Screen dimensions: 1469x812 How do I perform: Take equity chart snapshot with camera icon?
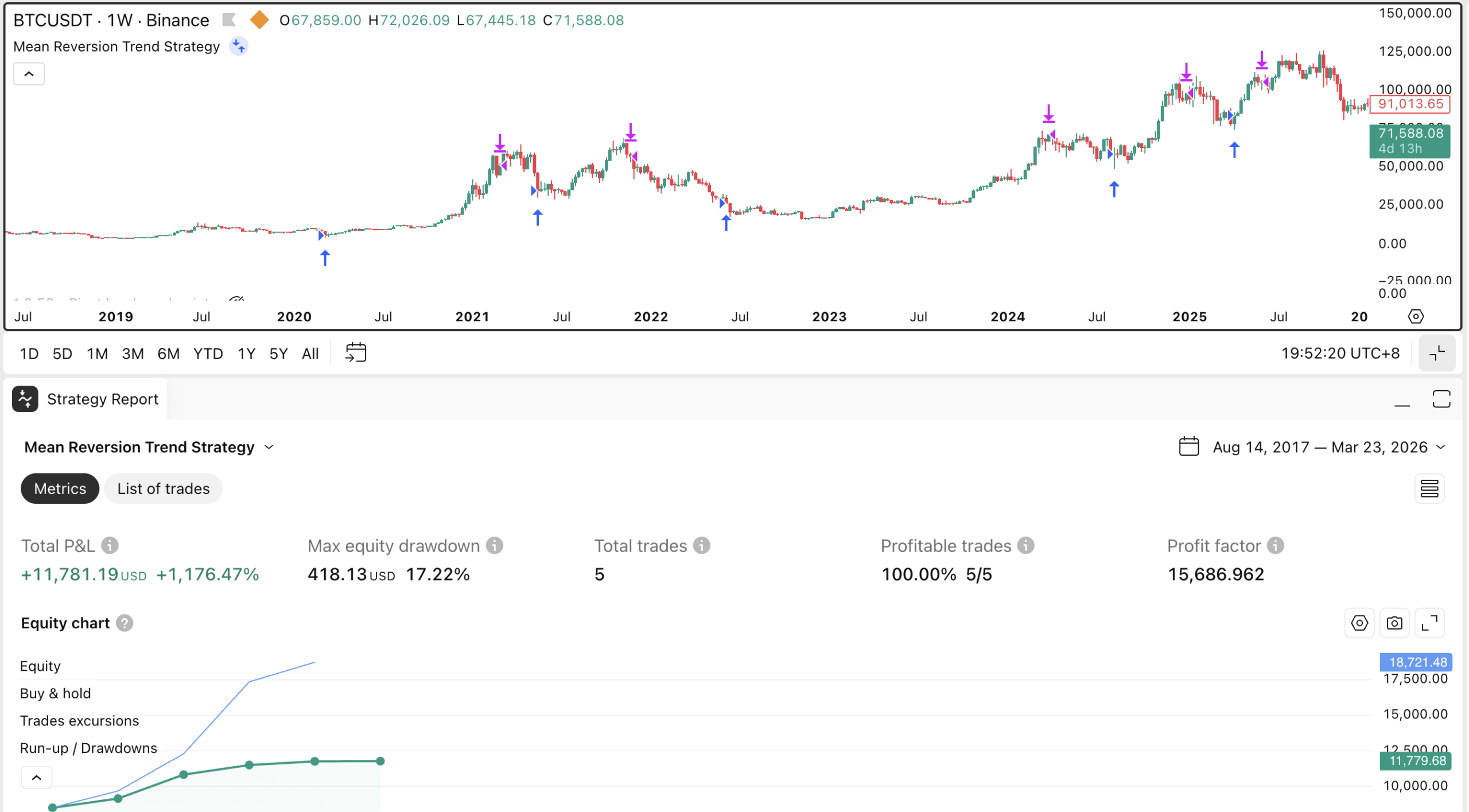pos(1394,623)
